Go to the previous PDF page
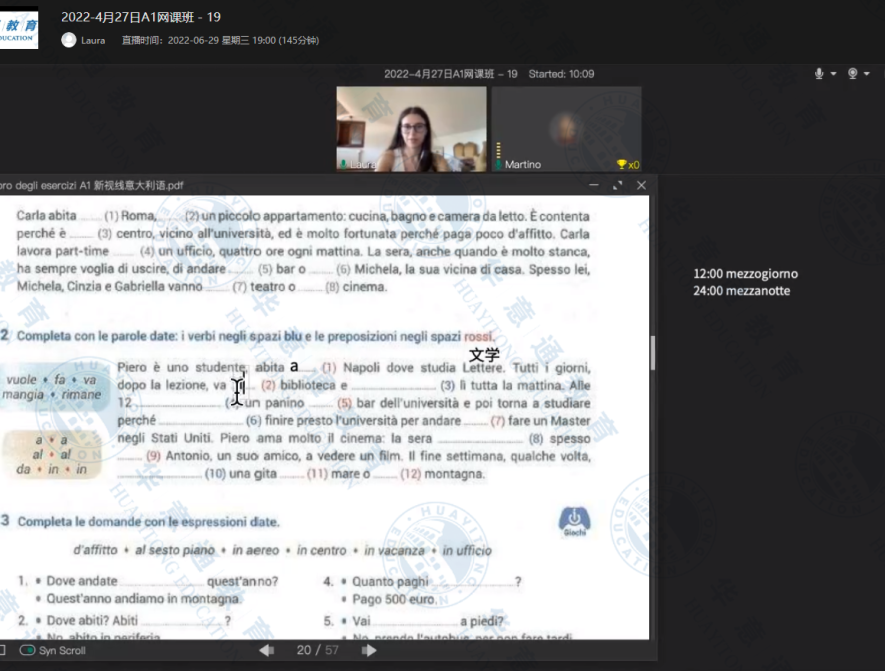Screen dimensions: 885x671 266,651
